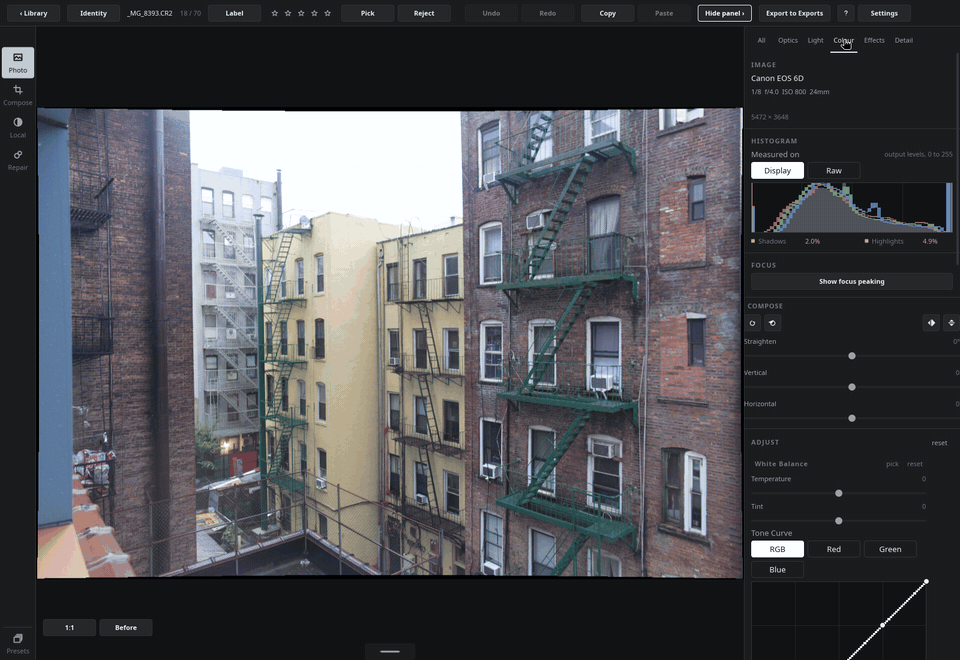Click the bottom filmstrip handle bar
Image resolution: width=960 pixels, height=660 pixels.
(x=390, y=651)
